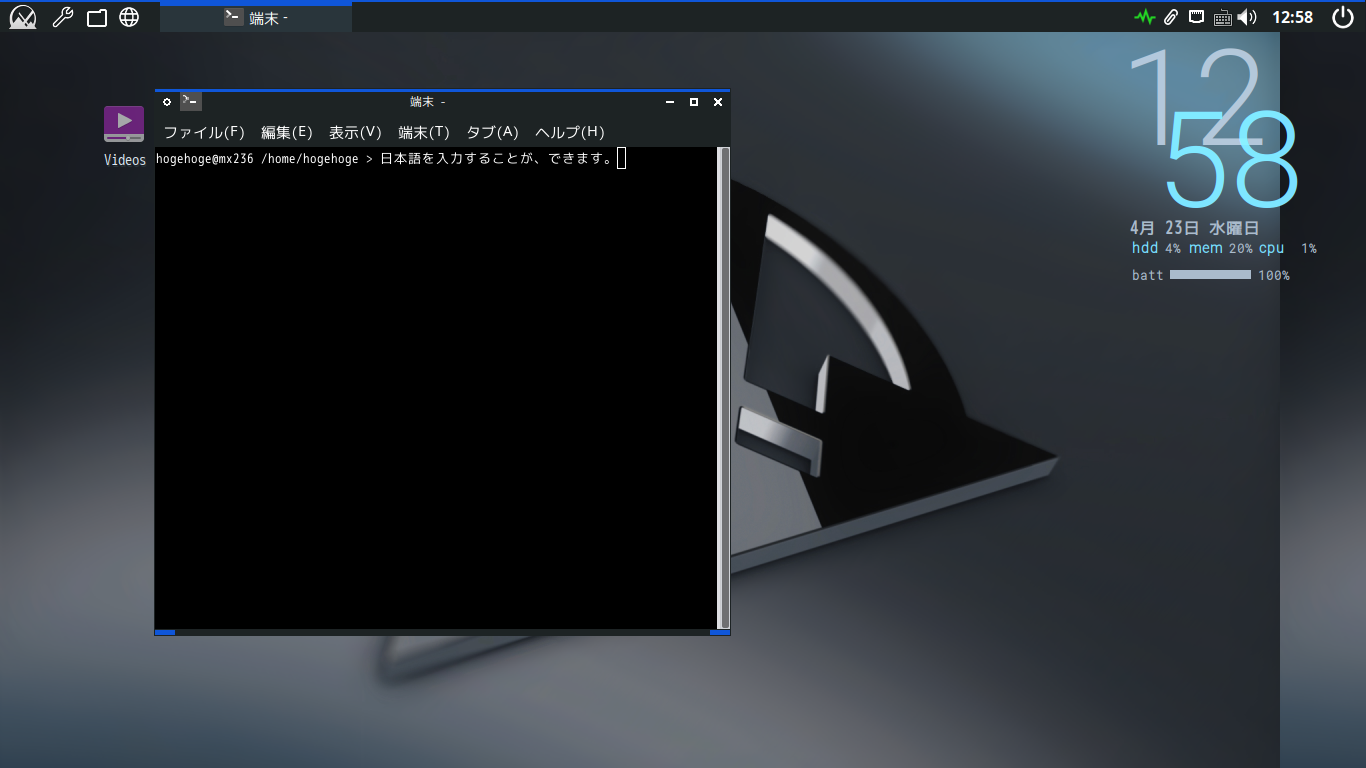This screenshot has width=1366, height=768.
Task: Click the gear icon on the terminal titlebar
Action: tap(167, 101)
